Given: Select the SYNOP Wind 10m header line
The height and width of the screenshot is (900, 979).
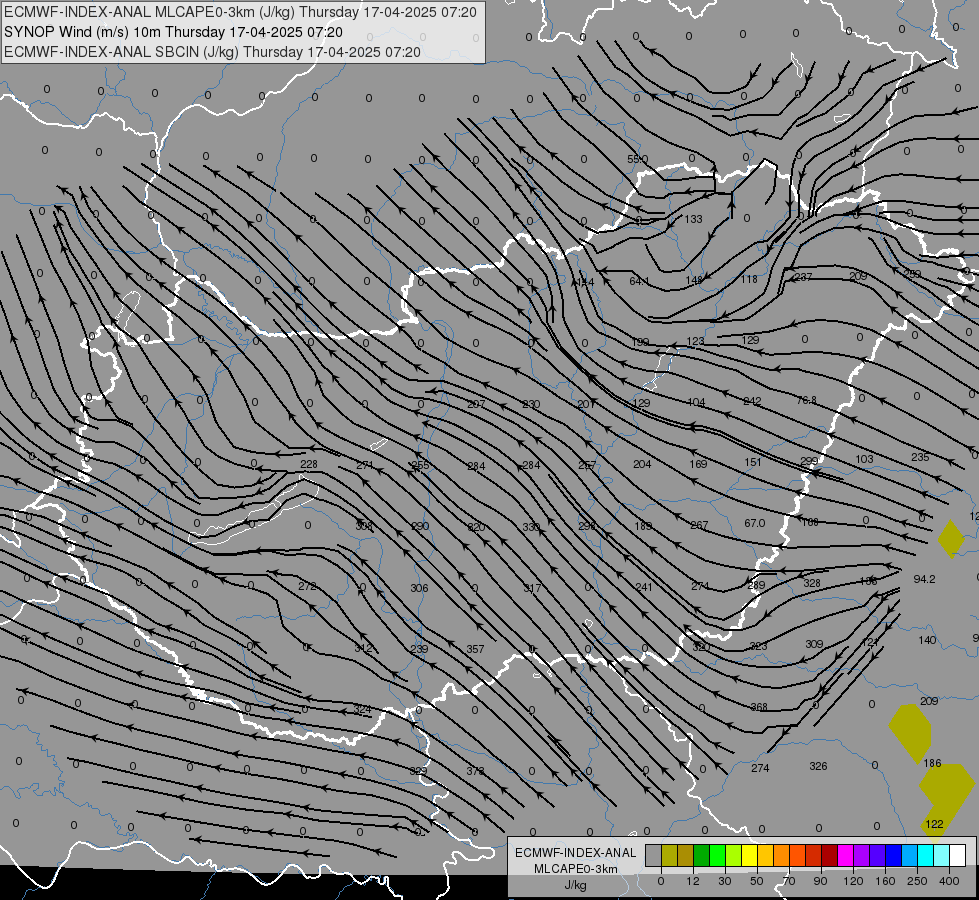Looking at the screenshot, I should [173, 32].
